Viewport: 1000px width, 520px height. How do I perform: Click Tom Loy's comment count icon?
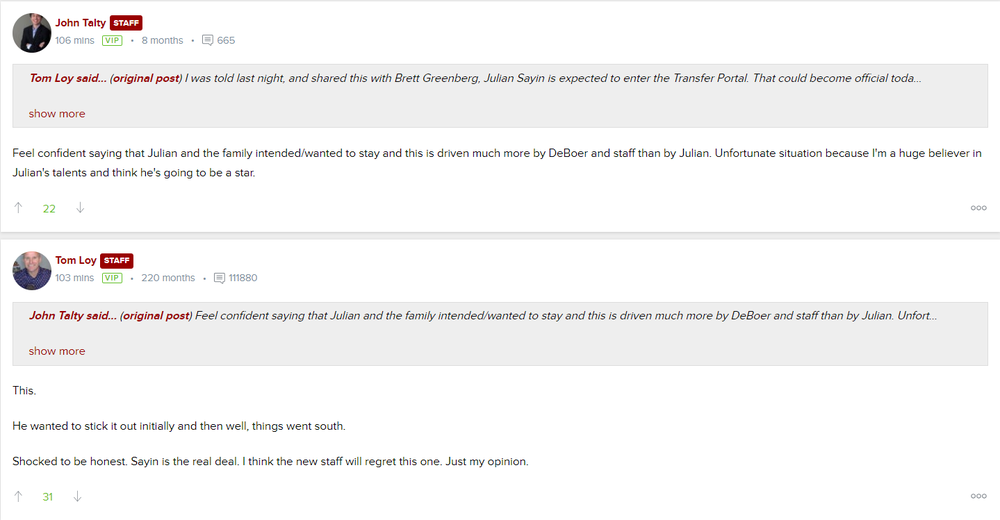coord(219,278)
